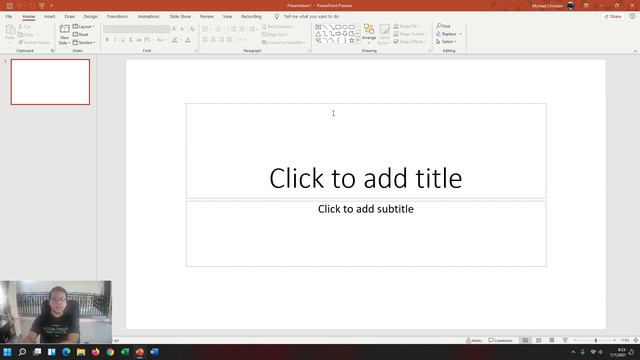The image size is (640, 360).
Task: Click the Tell me what you want to do box
Action: [311, 16]
